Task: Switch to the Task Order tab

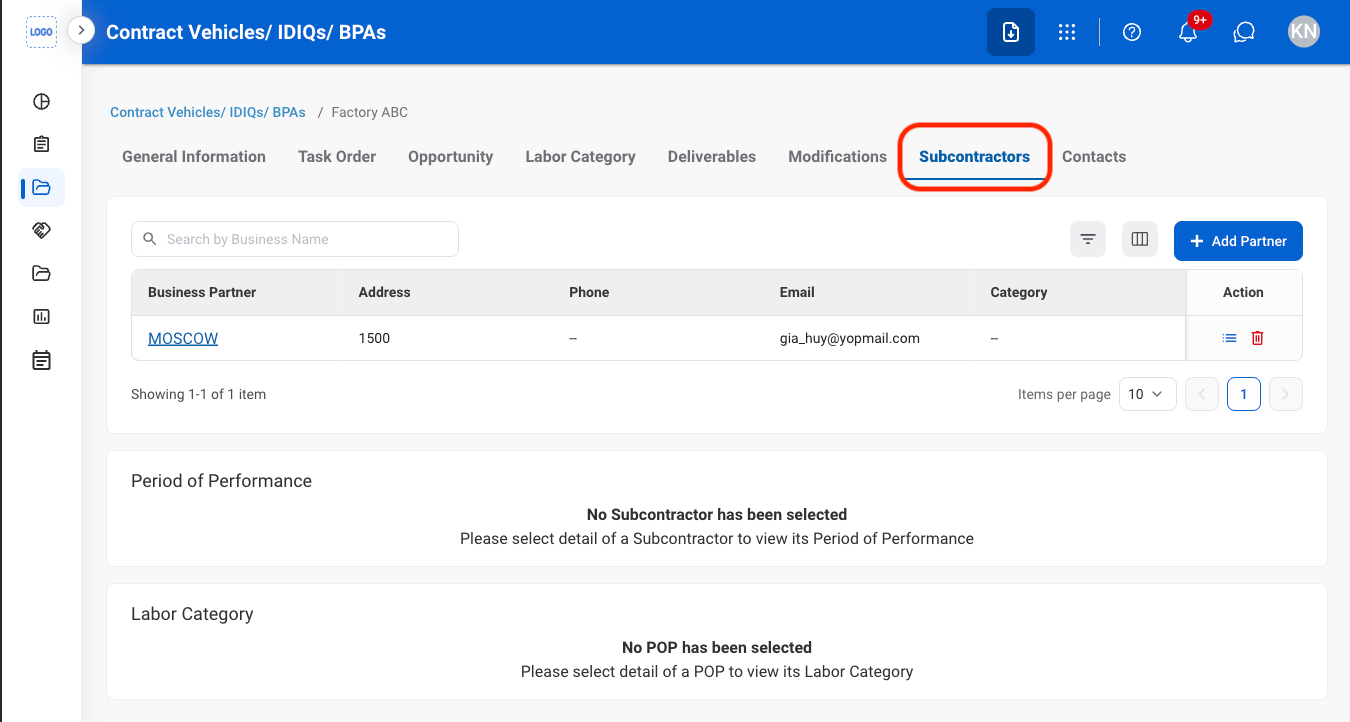Action: (337, 156)
